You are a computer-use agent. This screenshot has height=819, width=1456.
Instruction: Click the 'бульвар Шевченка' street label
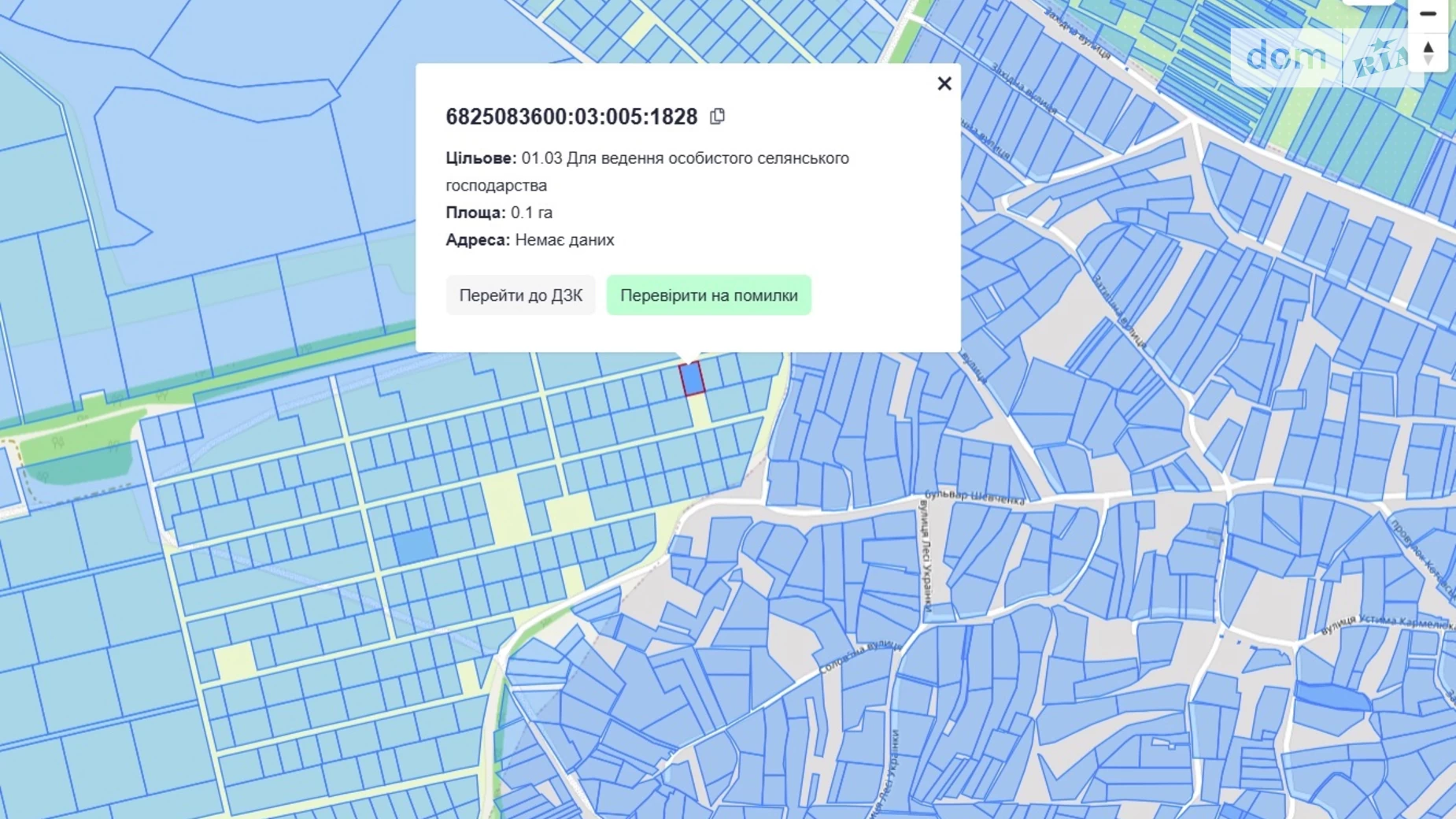coord(974,496)
